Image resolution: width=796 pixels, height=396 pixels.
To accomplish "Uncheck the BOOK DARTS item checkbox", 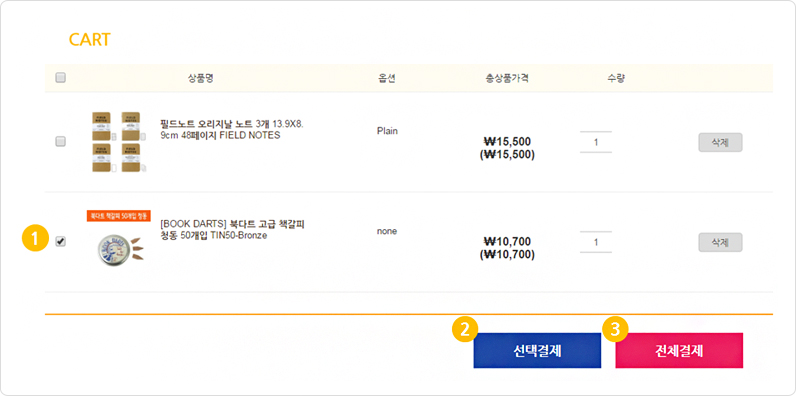I will [60, 242].
